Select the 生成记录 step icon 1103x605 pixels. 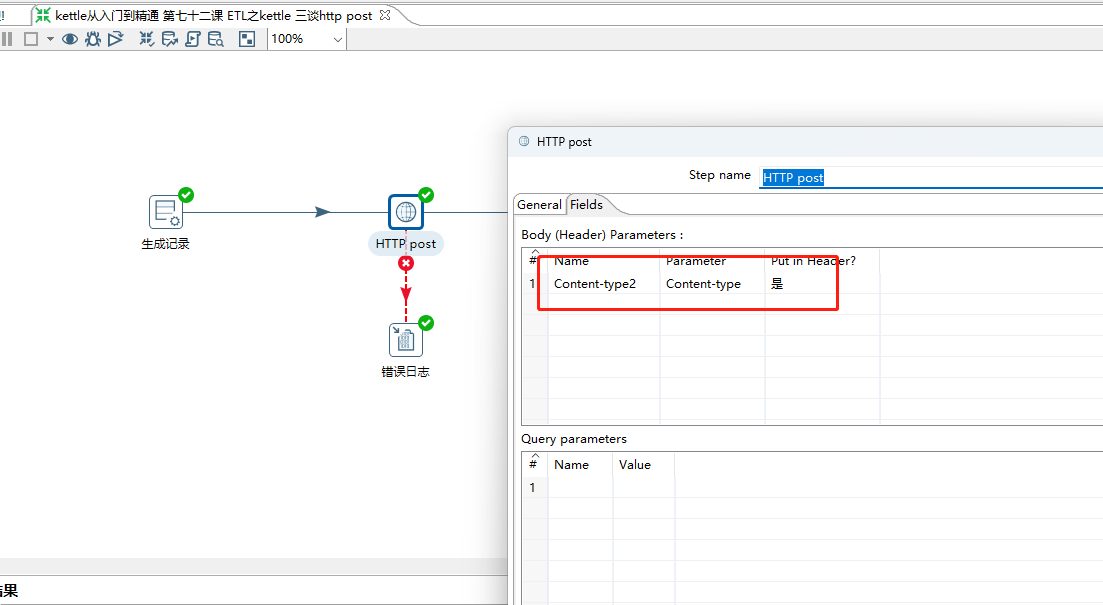coord(165,211)
